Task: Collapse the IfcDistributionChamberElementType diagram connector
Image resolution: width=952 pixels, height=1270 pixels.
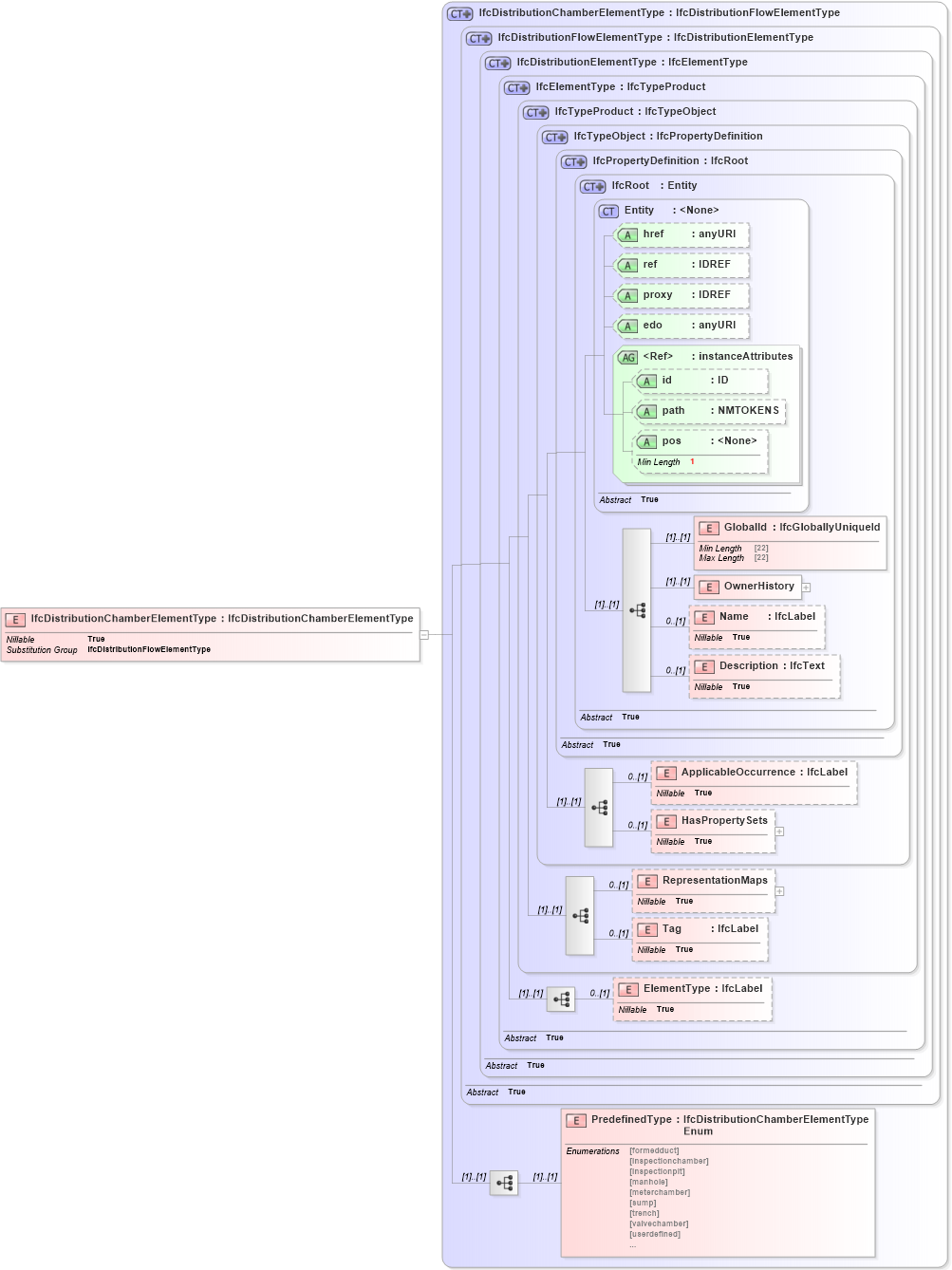Action: coord(424,634)
